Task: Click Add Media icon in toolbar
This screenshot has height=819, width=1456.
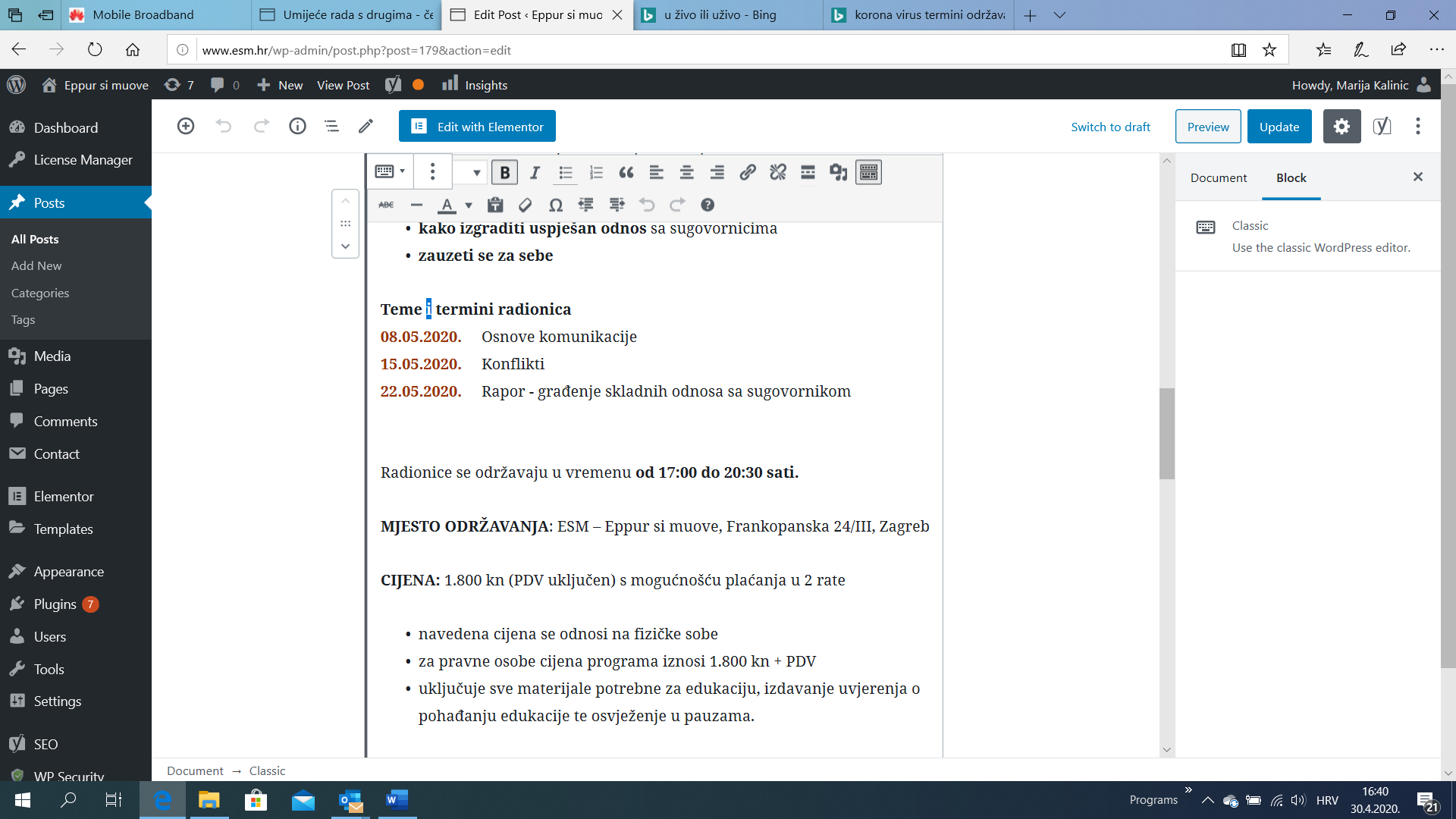Action: 838,172
